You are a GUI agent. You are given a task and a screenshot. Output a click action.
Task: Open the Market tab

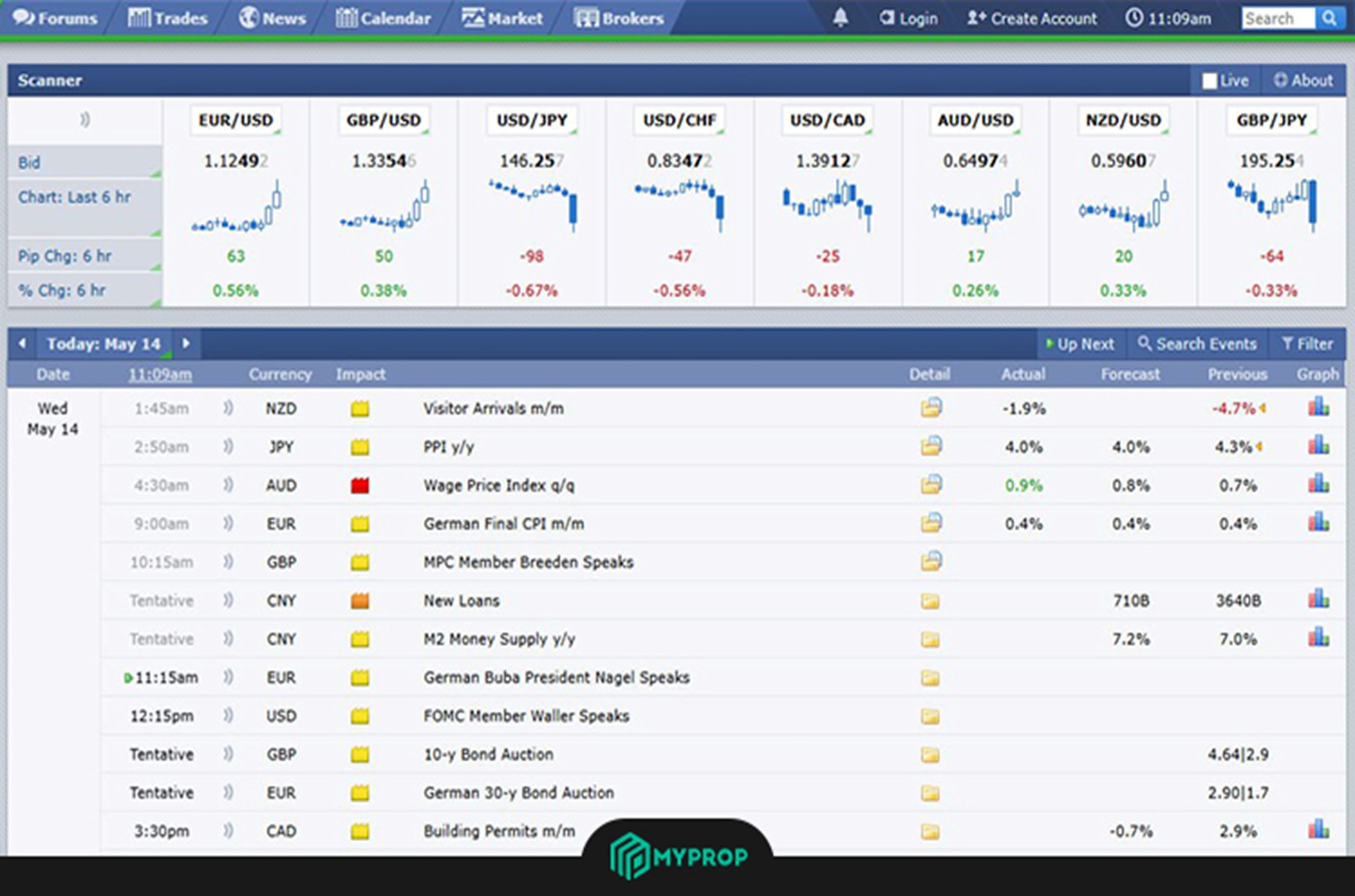pos(502,18)
